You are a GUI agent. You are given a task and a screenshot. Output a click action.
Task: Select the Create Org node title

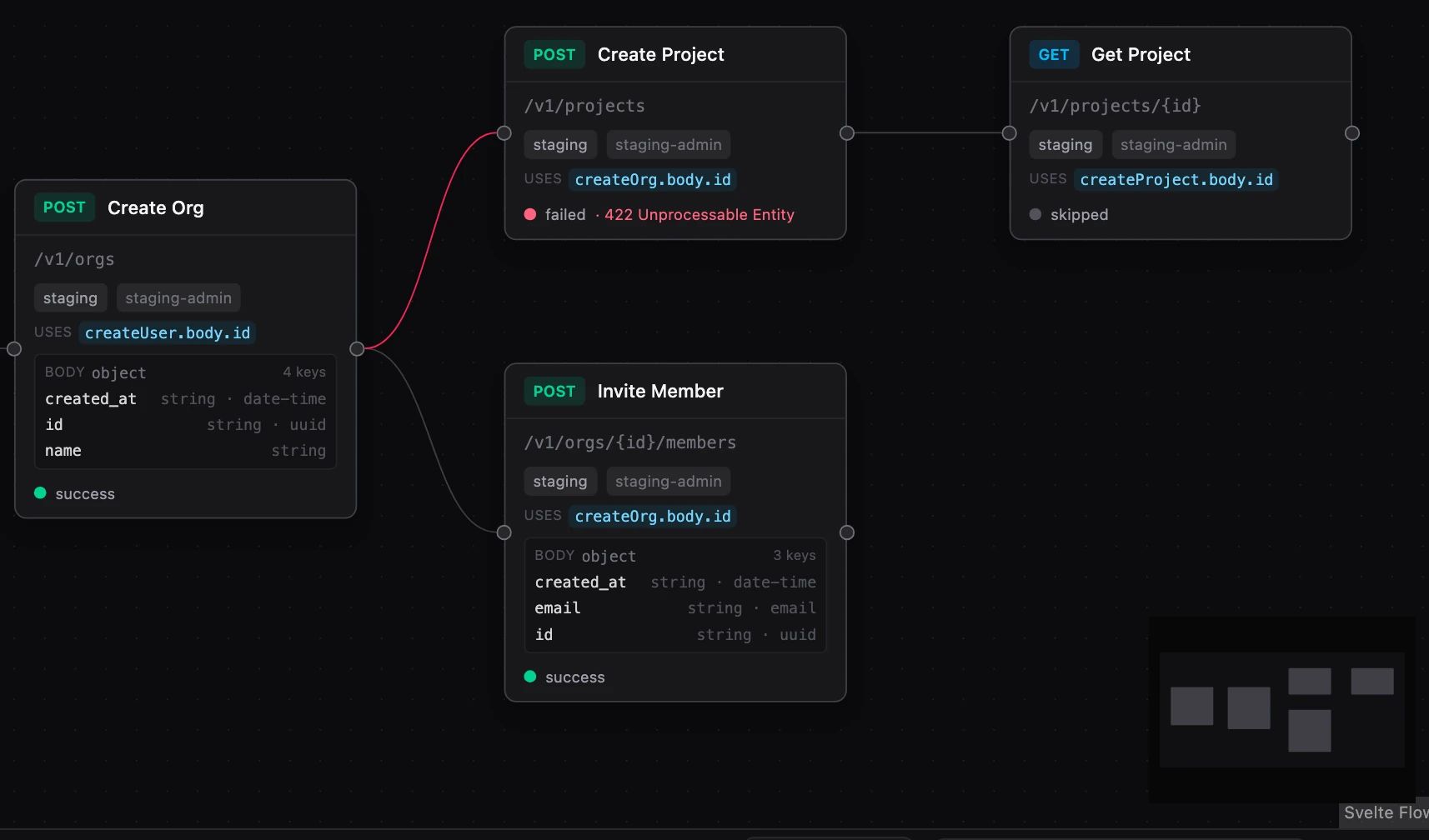pyautogui.click(x=156, y=208)
